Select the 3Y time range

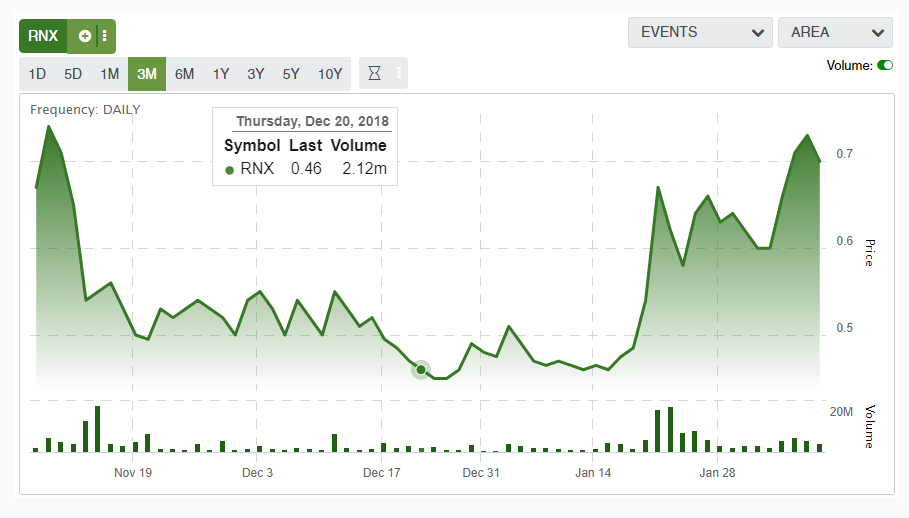tap(256, 74)
